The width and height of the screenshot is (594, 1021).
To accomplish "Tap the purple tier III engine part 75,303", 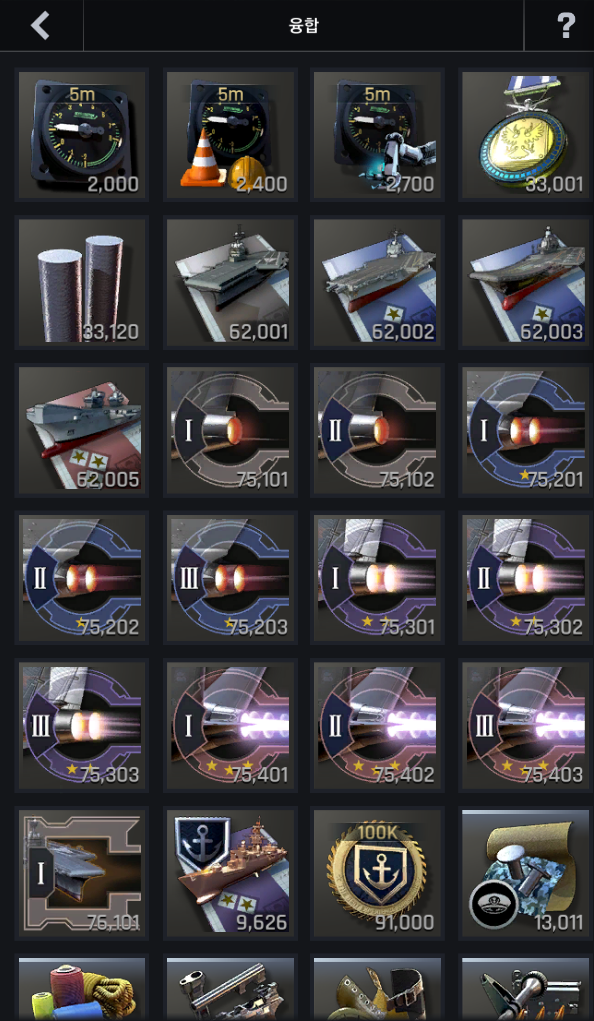I will [82, 725].
